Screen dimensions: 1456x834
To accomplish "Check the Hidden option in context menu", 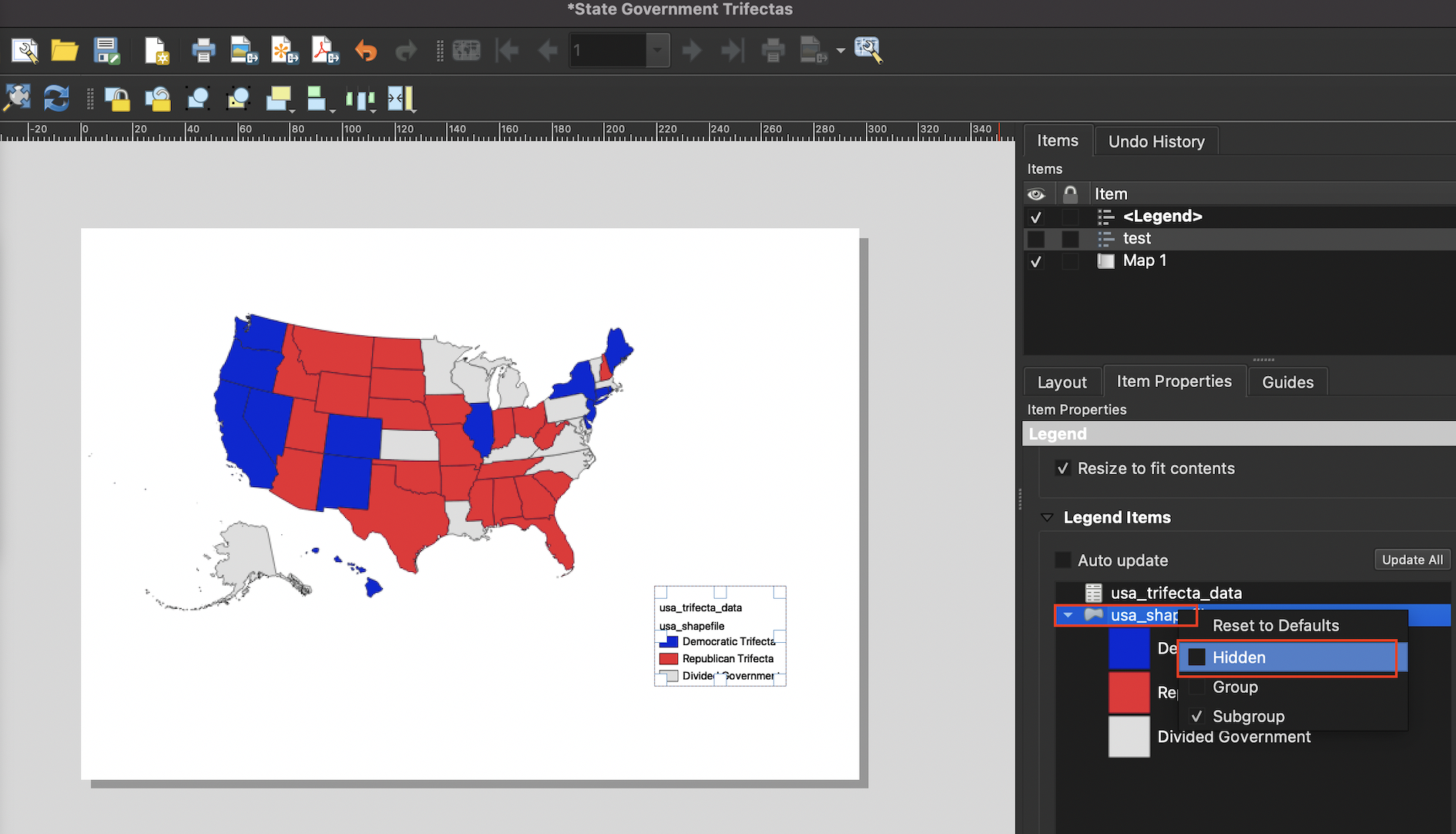I will [1197, 657].
